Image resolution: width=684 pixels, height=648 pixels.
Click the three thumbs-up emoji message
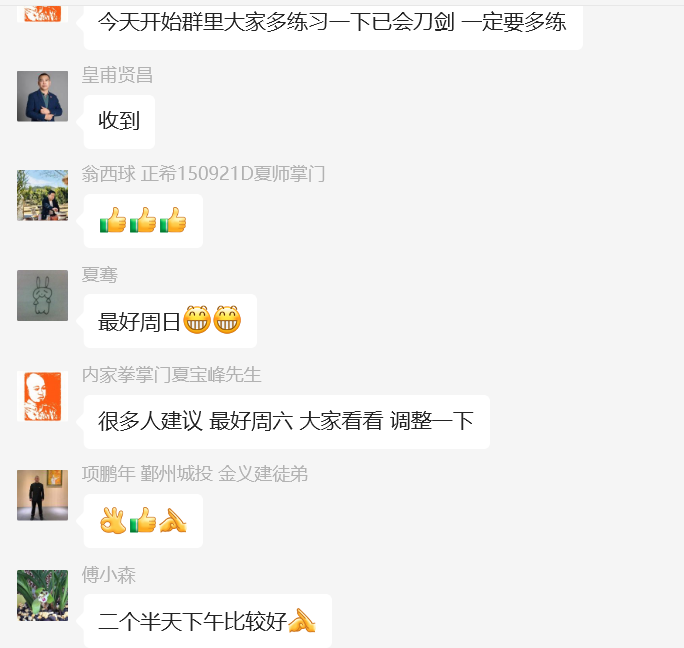[143, 221]
